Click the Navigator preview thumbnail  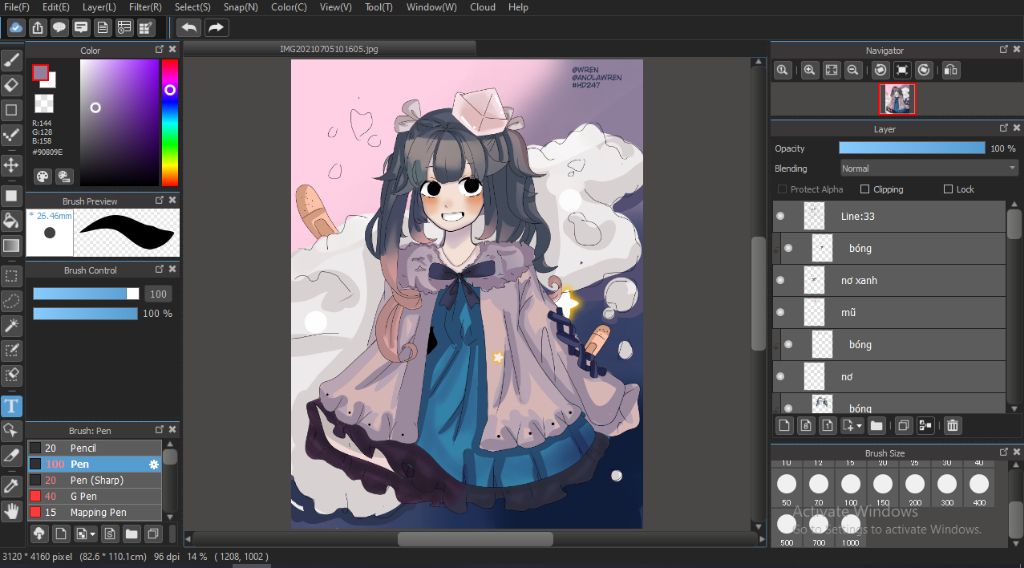[x=897, y=99]
